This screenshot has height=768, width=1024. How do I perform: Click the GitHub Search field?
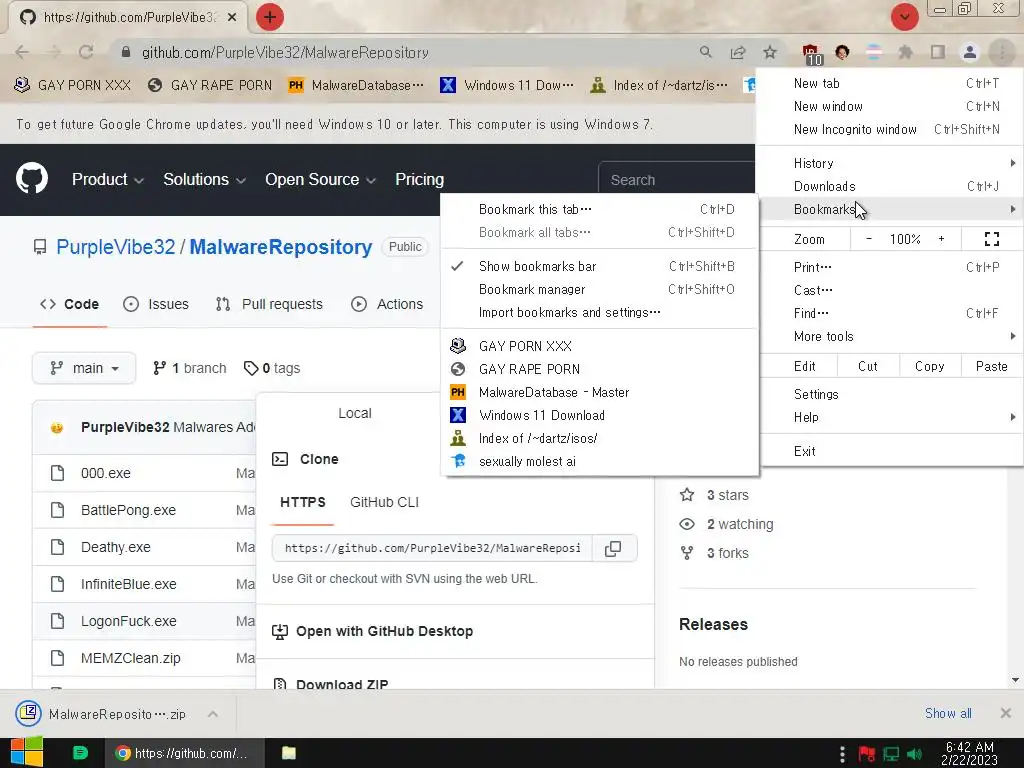pos(677,180)
